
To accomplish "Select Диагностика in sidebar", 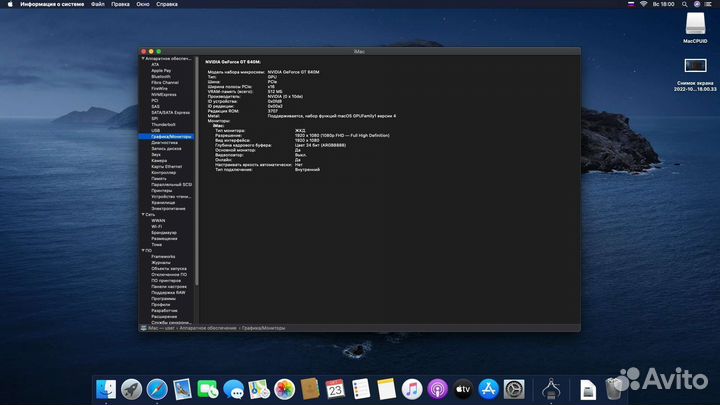I will click(164, 142).
